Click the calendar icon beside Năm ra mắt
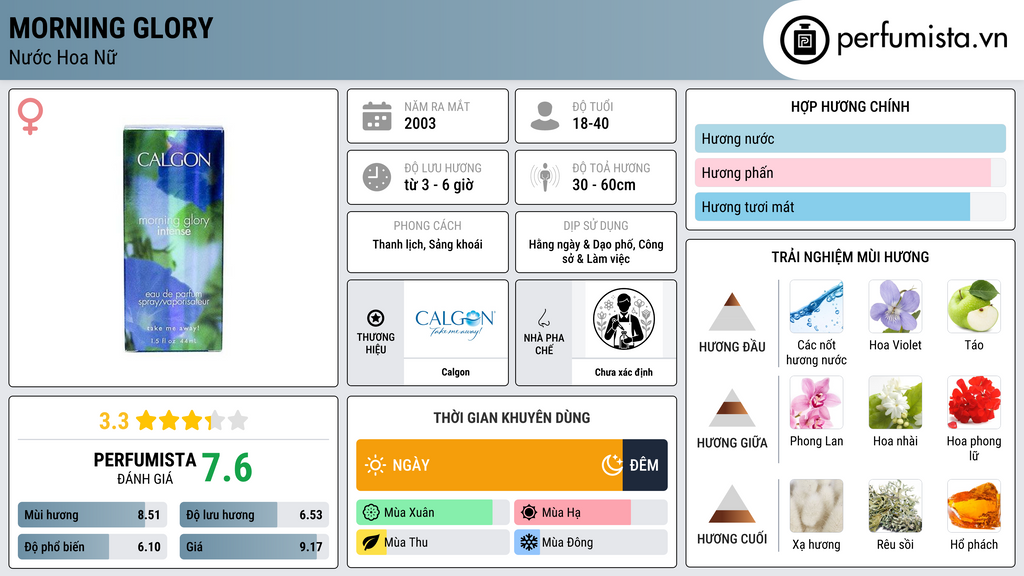 (377, 116)
